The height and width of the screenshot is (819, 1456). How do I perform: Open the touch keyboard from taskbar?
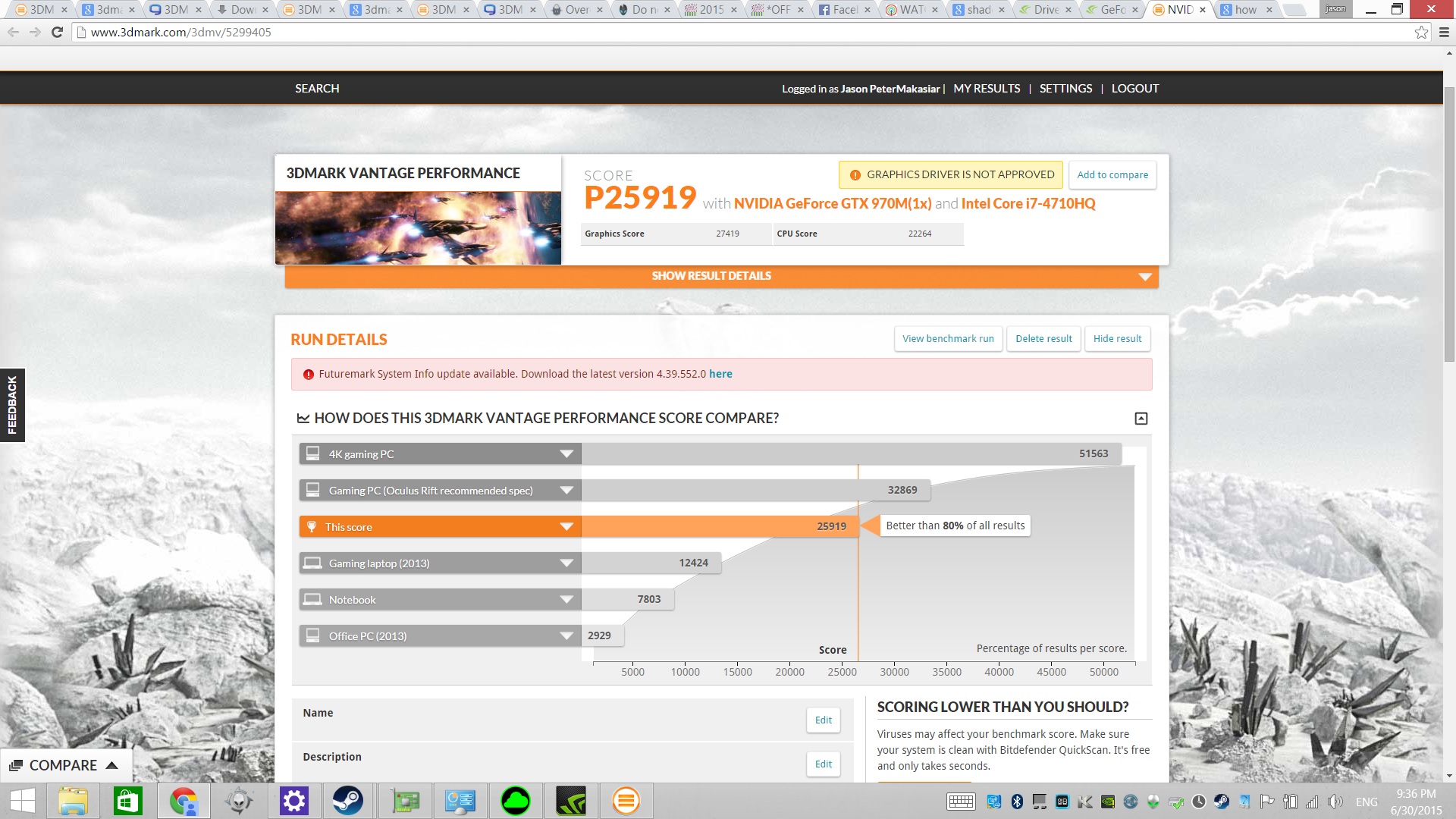coord(961,802)
